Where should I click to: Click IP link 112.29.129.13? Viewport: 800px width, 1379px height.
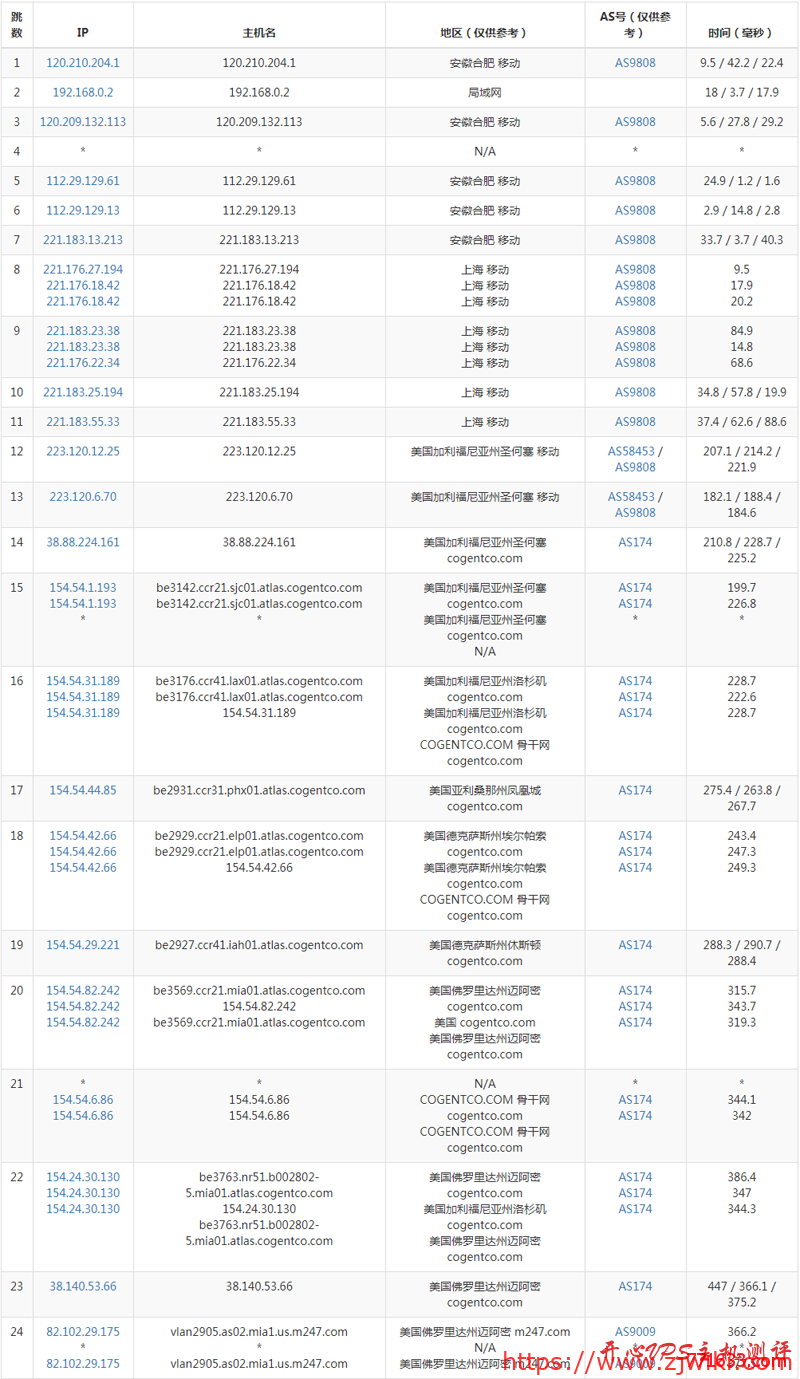83,210
